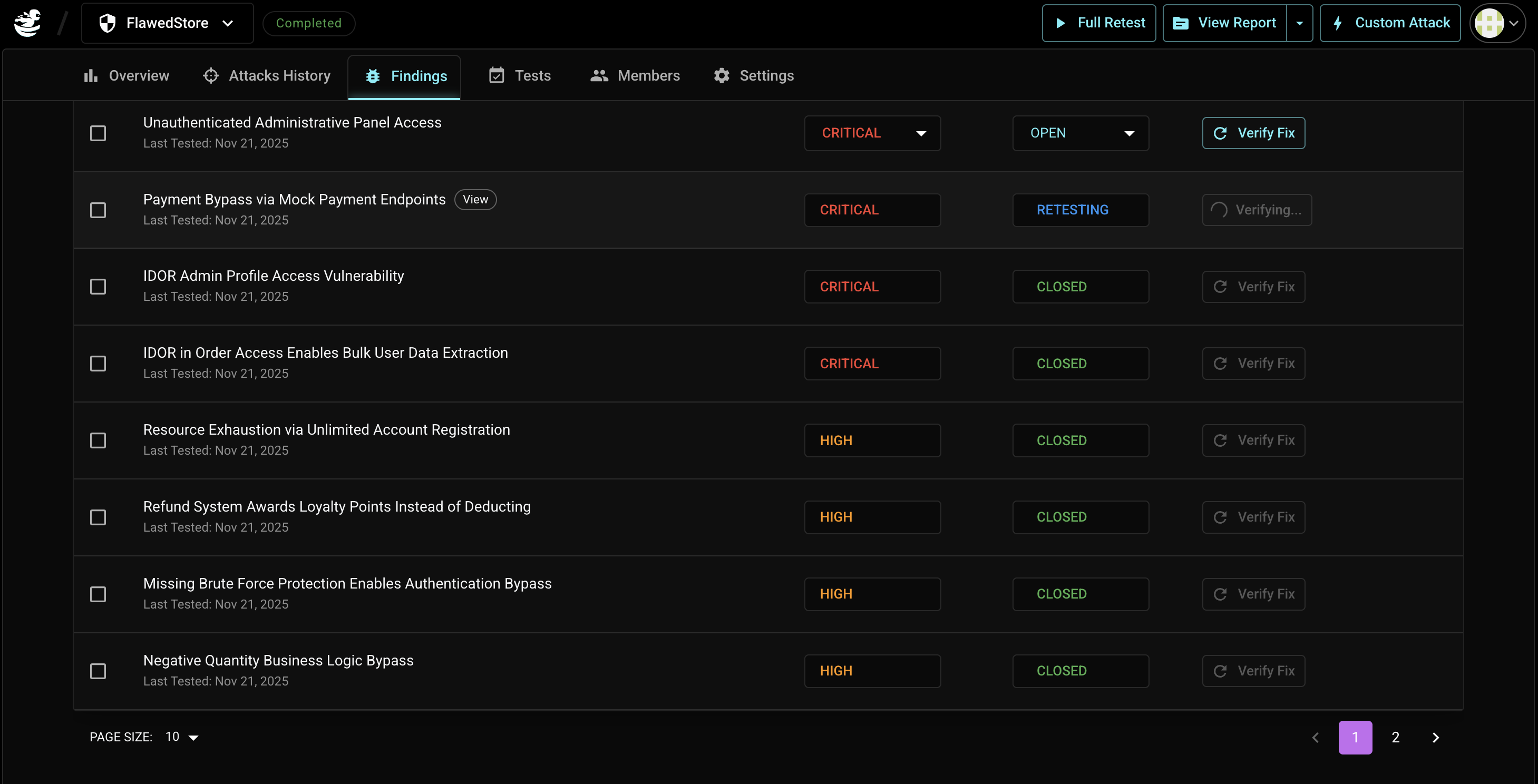Click the View Report folder icon
Viewport: 1538px width, 784px height.
click(x=1180, y=23)
